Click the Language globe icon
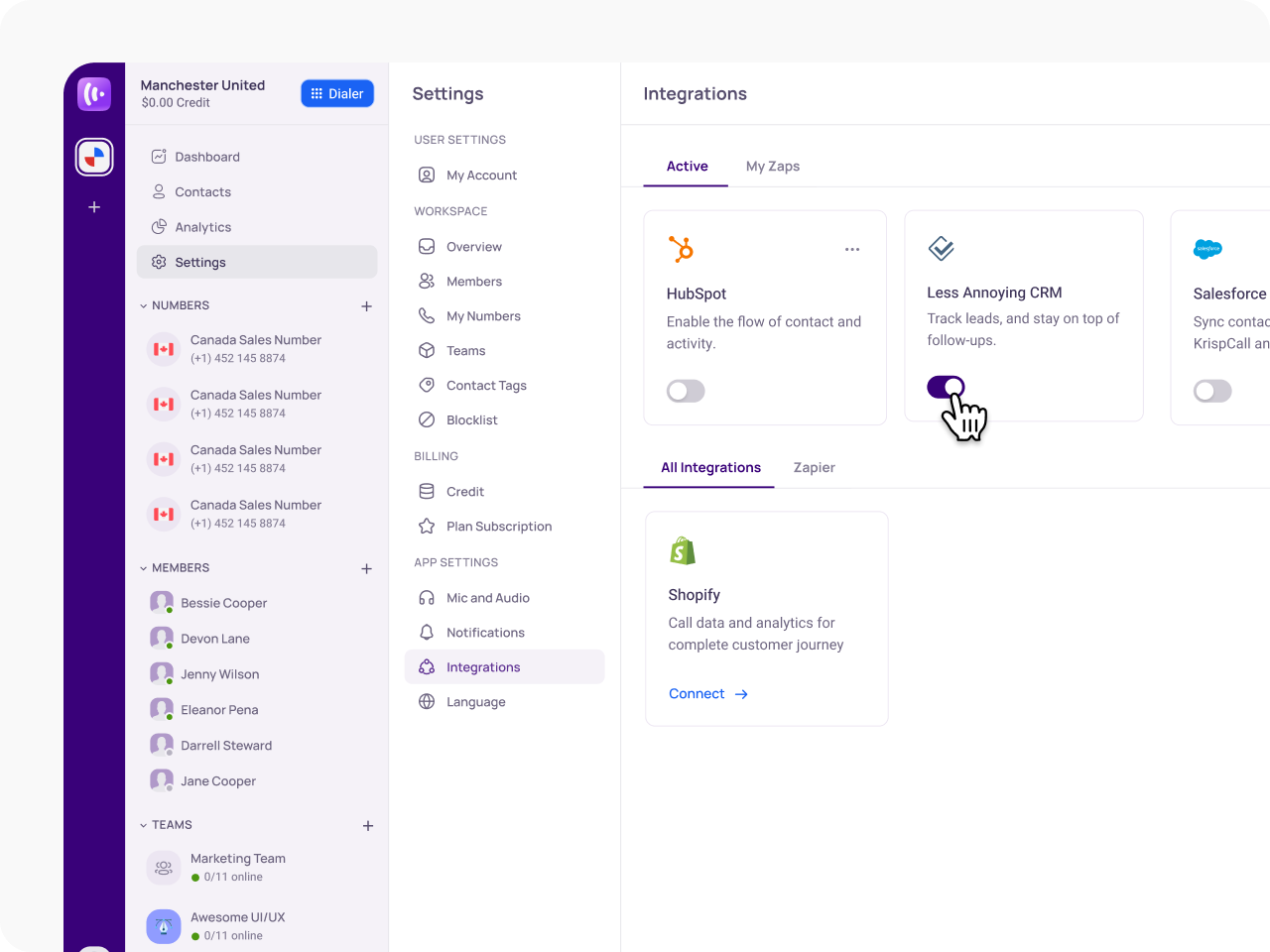 (427, 702)
